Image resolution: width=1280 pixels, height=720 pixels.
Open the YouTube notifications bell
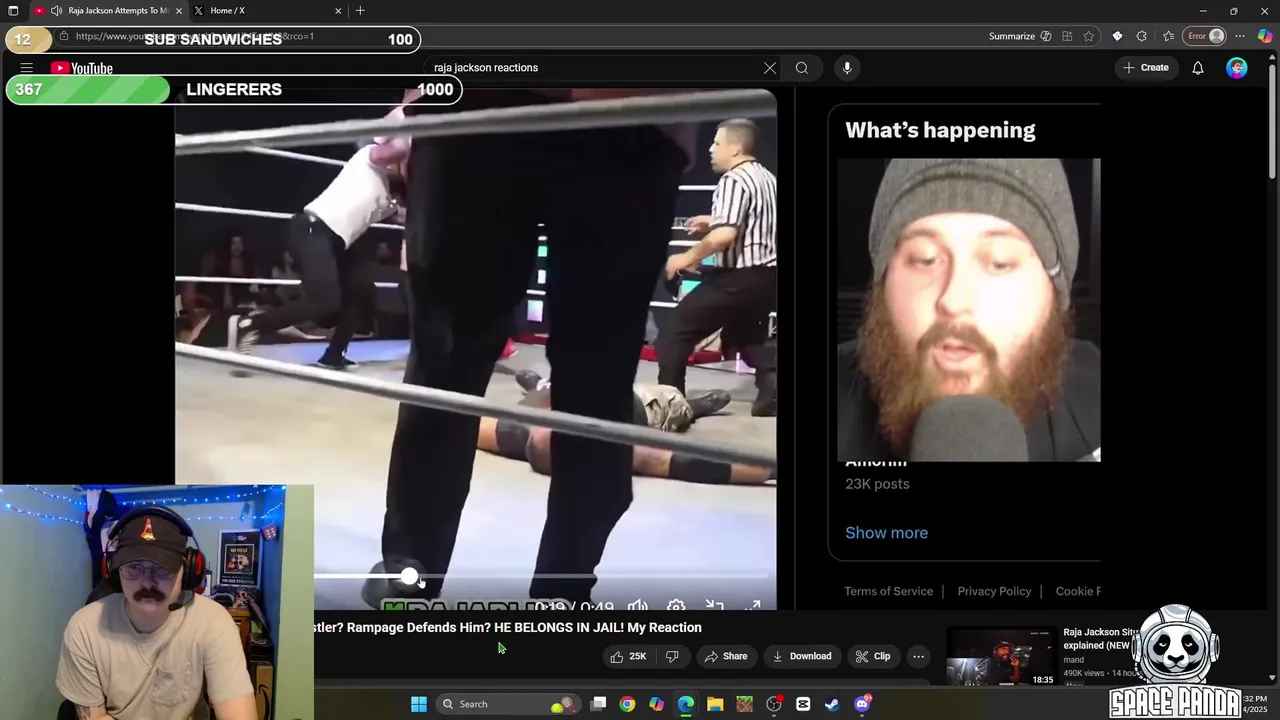coord(1198,68)
